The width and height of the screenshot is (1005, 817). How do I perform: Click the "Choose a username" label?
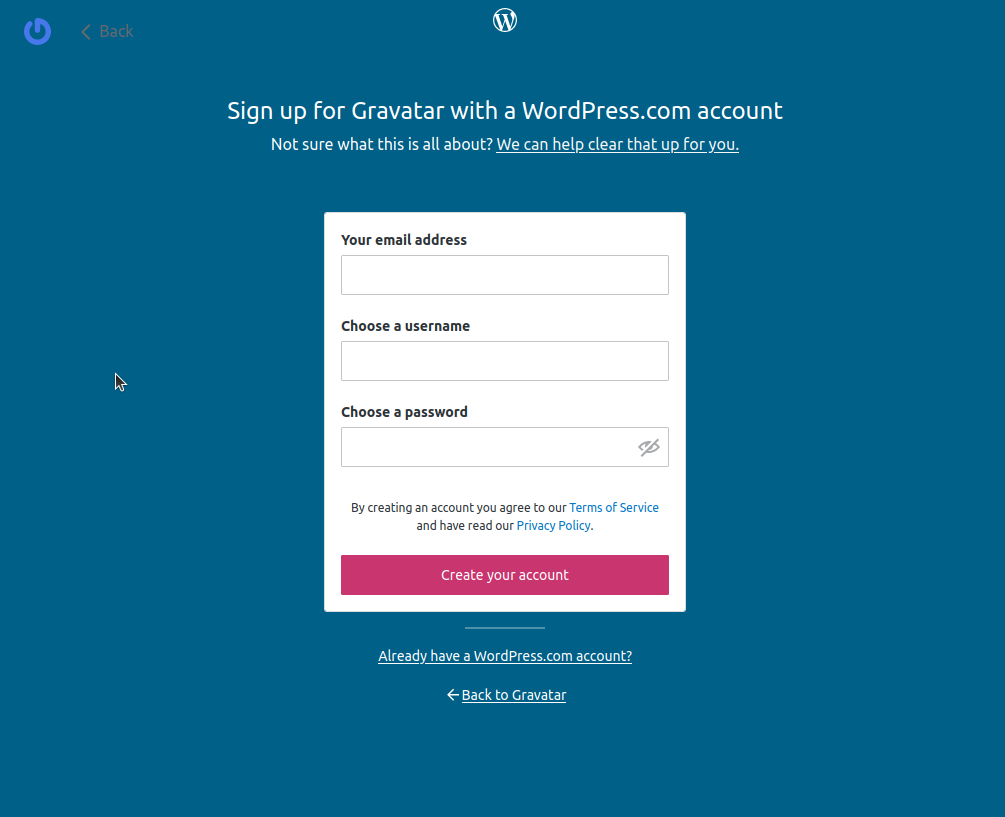[405, 326]
